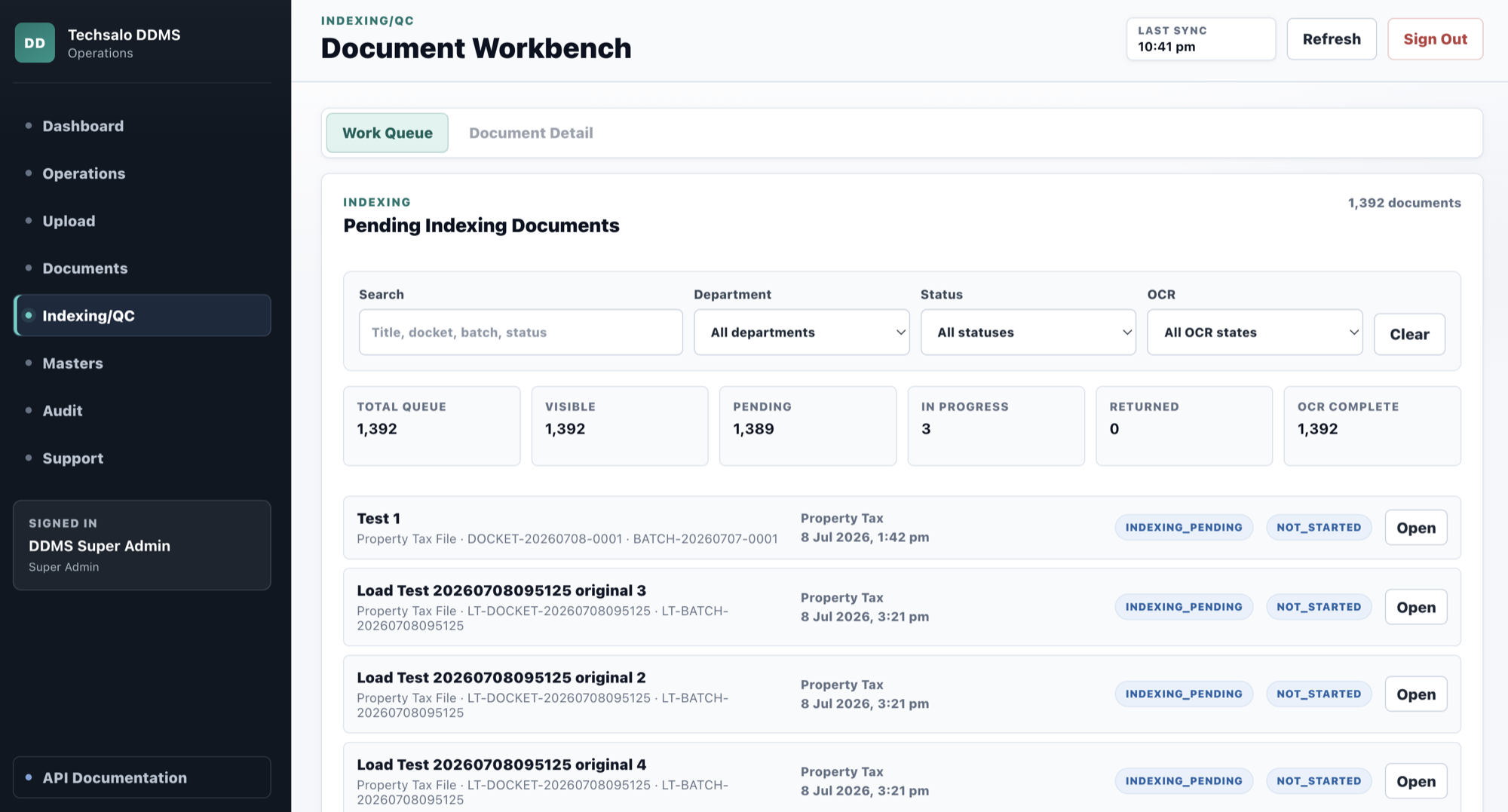Click the Pending Indexing Documents heading

point(481,225)
